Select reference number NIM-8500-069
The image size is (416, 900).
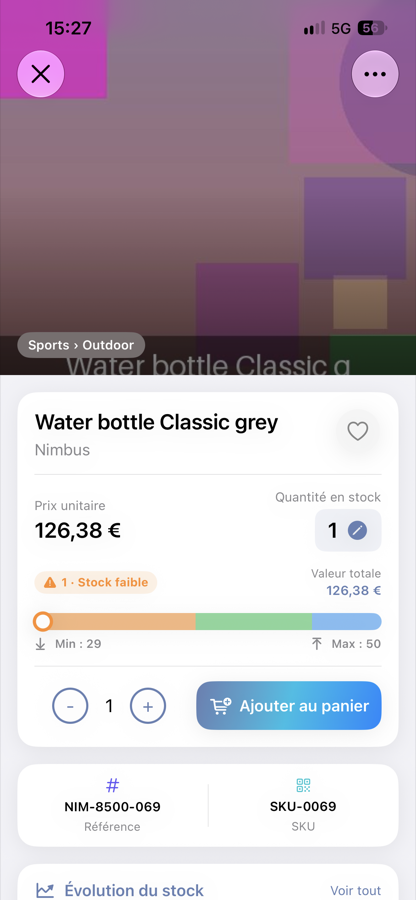pyautogui.click(x=112, y=807)
